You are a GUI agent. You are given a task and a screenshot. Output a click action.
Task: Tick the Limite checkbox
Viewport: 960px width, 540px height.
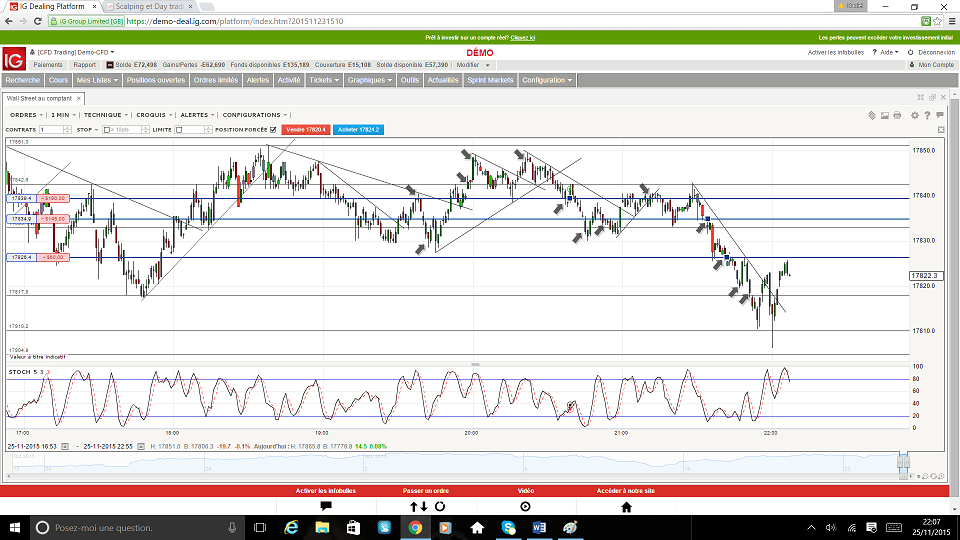point(179,130)
